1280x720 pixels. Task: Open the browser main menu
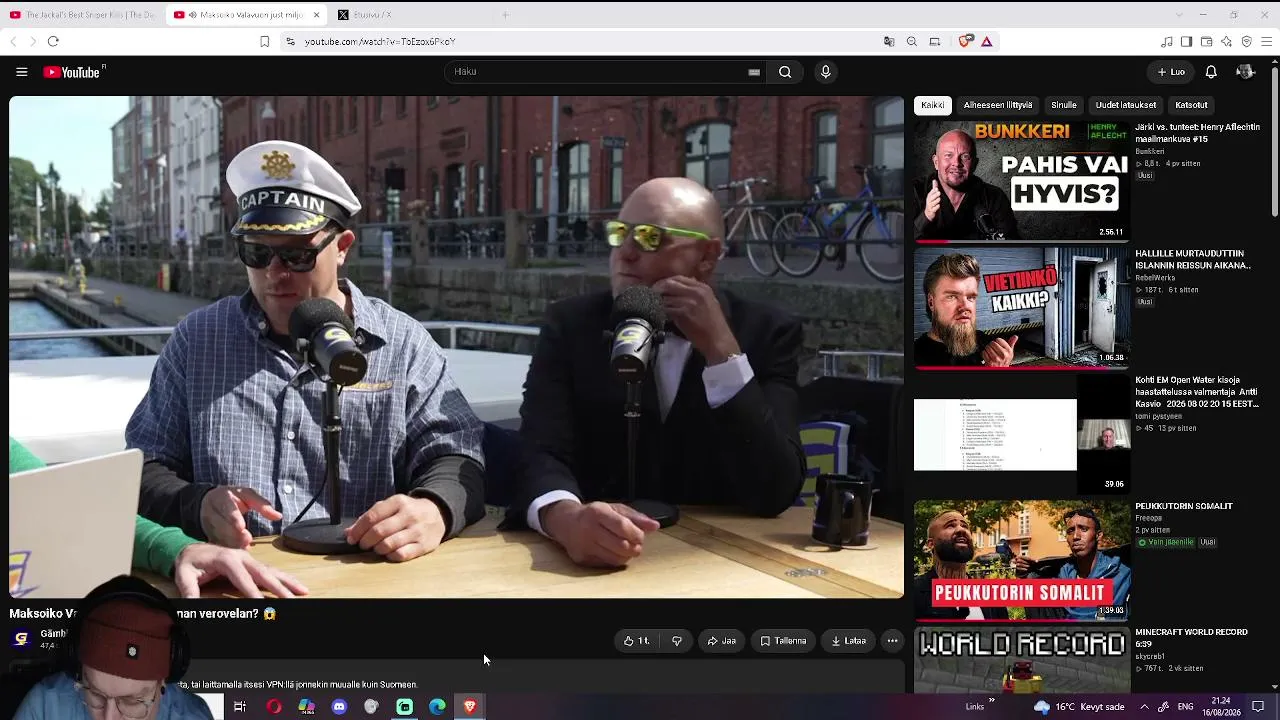click(1266, 41)
